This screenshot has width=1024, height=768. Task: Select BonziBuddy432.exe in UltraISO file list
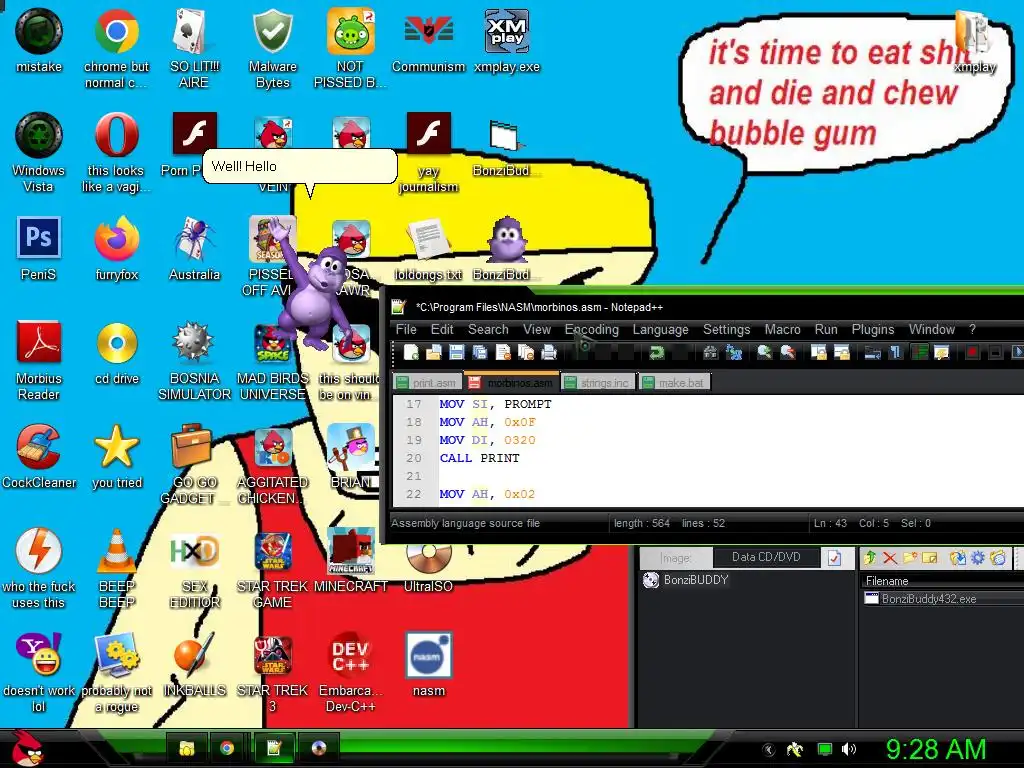pos(920,599)
